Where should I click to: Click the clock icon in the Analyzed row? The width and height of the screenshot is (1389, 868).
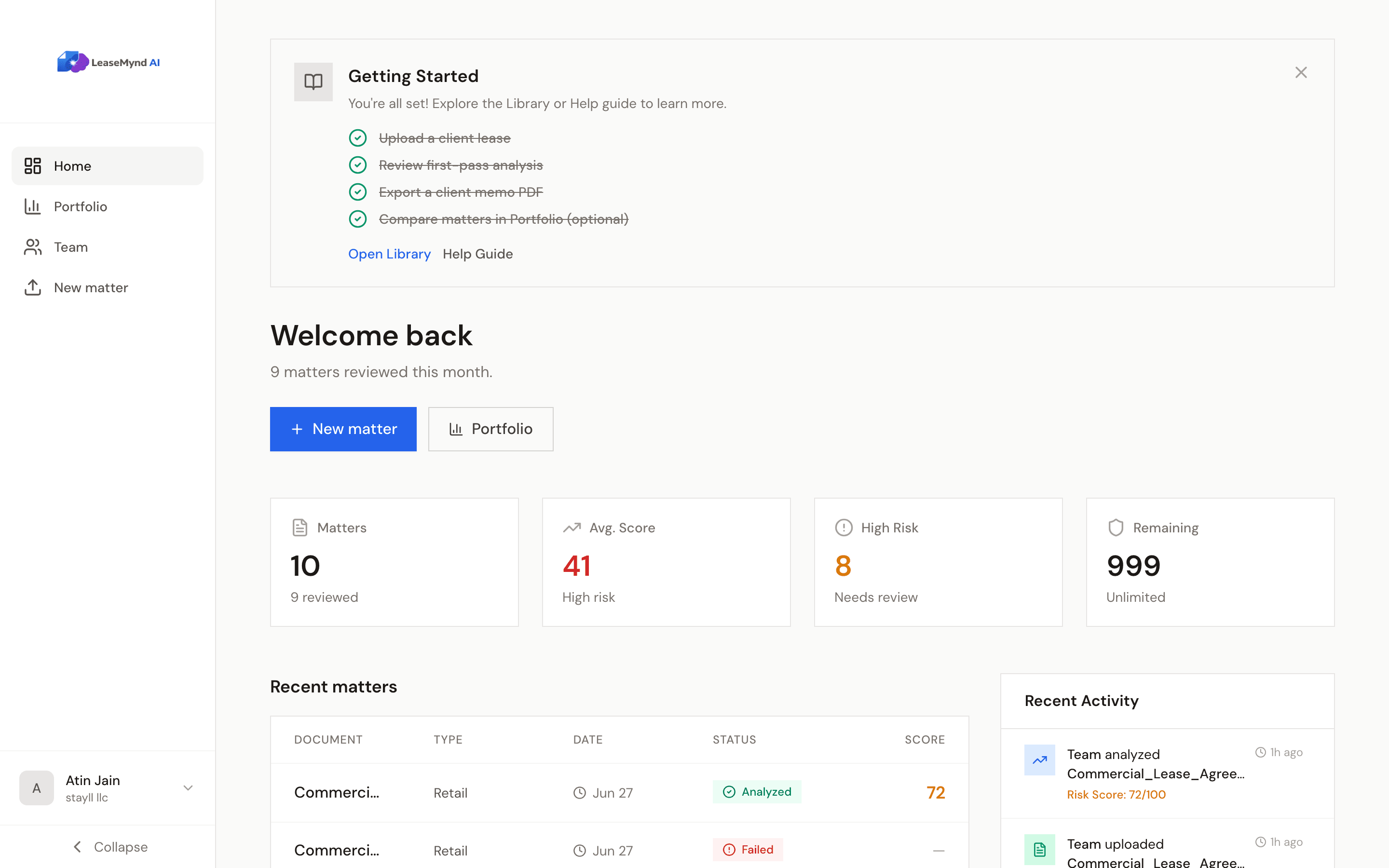(580, 793)
